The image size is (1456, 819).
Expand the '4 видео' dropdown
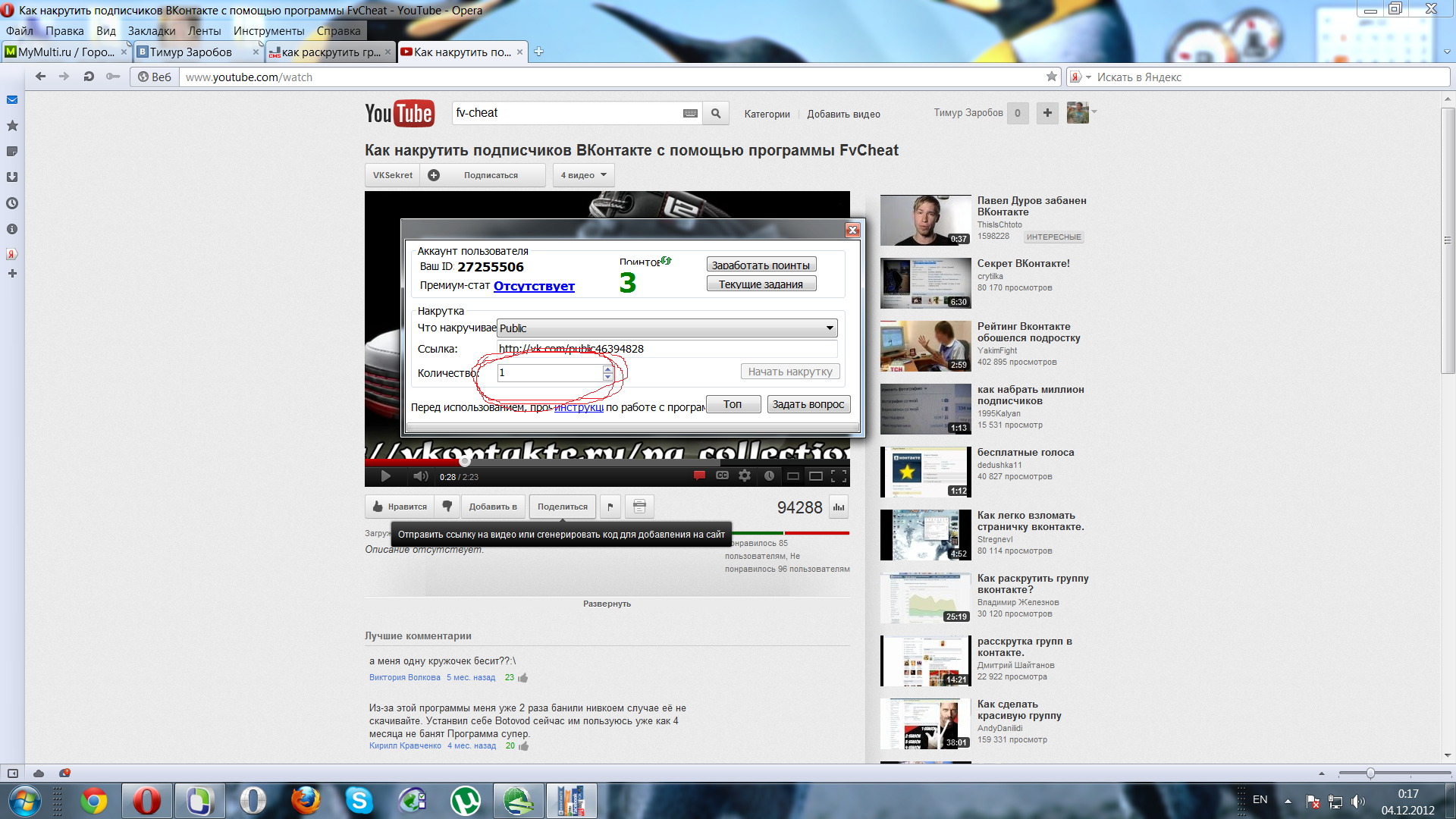(x=583, y=175)
